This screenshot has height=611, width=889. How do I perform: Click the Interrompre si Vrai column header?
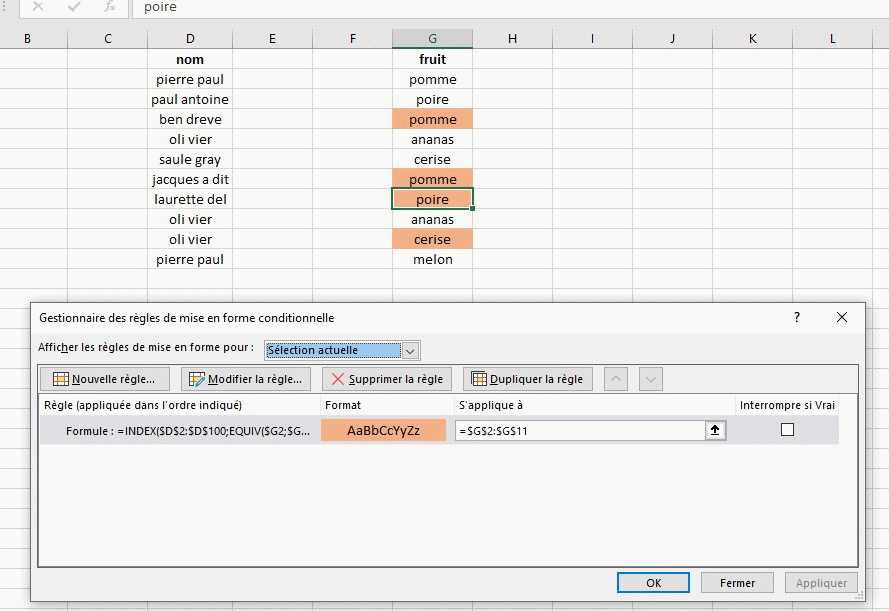pos(787,405)
